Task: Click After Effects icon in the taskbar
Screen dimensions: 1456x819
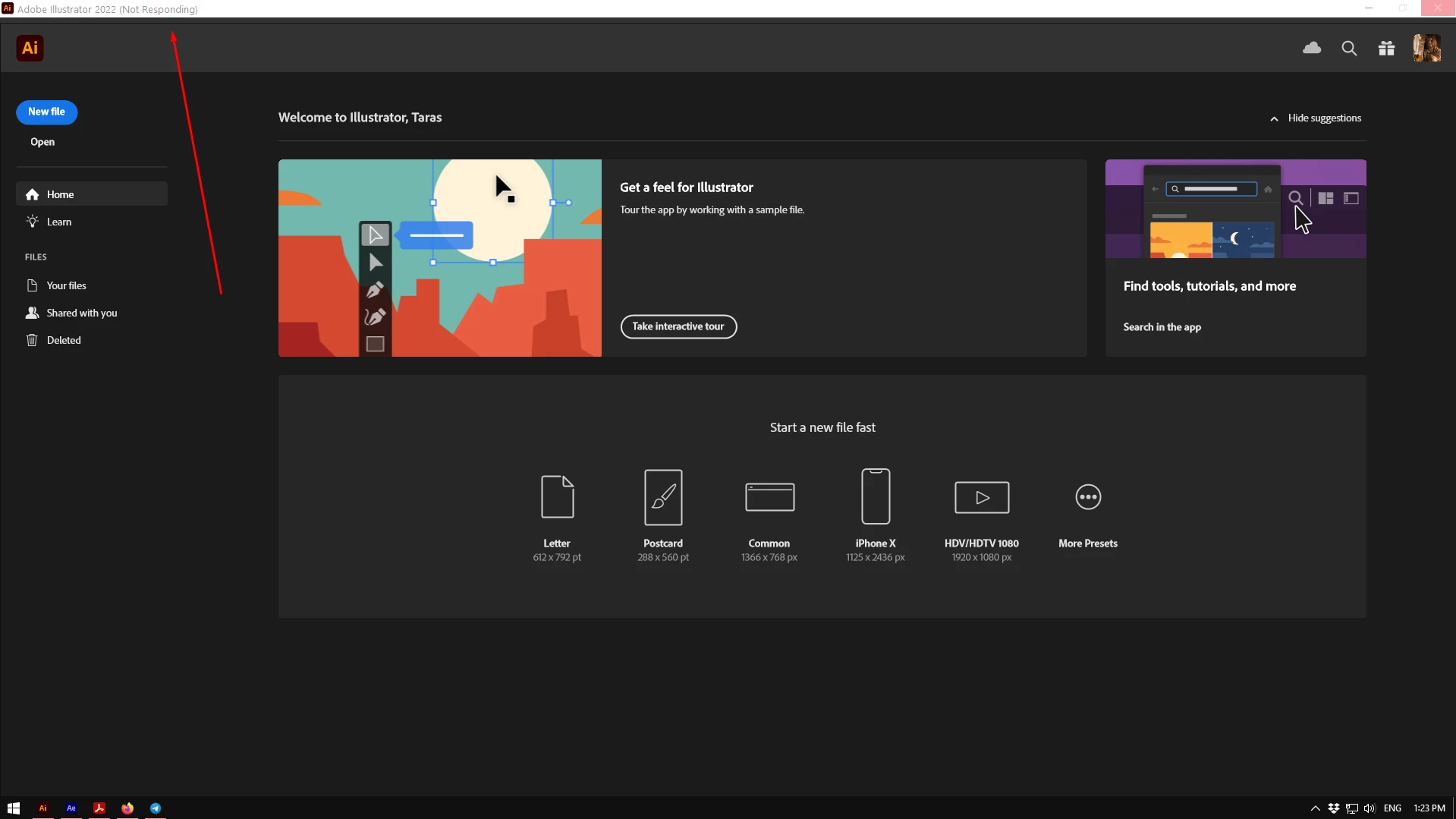Action: point(71,808)
